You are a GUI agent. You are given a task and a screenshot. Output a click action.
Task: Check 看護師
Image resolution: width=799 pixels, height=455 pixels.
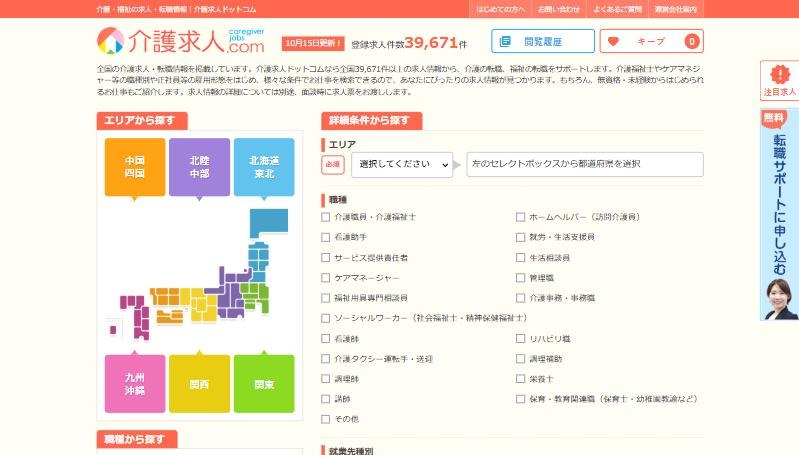tap(326, 338)
